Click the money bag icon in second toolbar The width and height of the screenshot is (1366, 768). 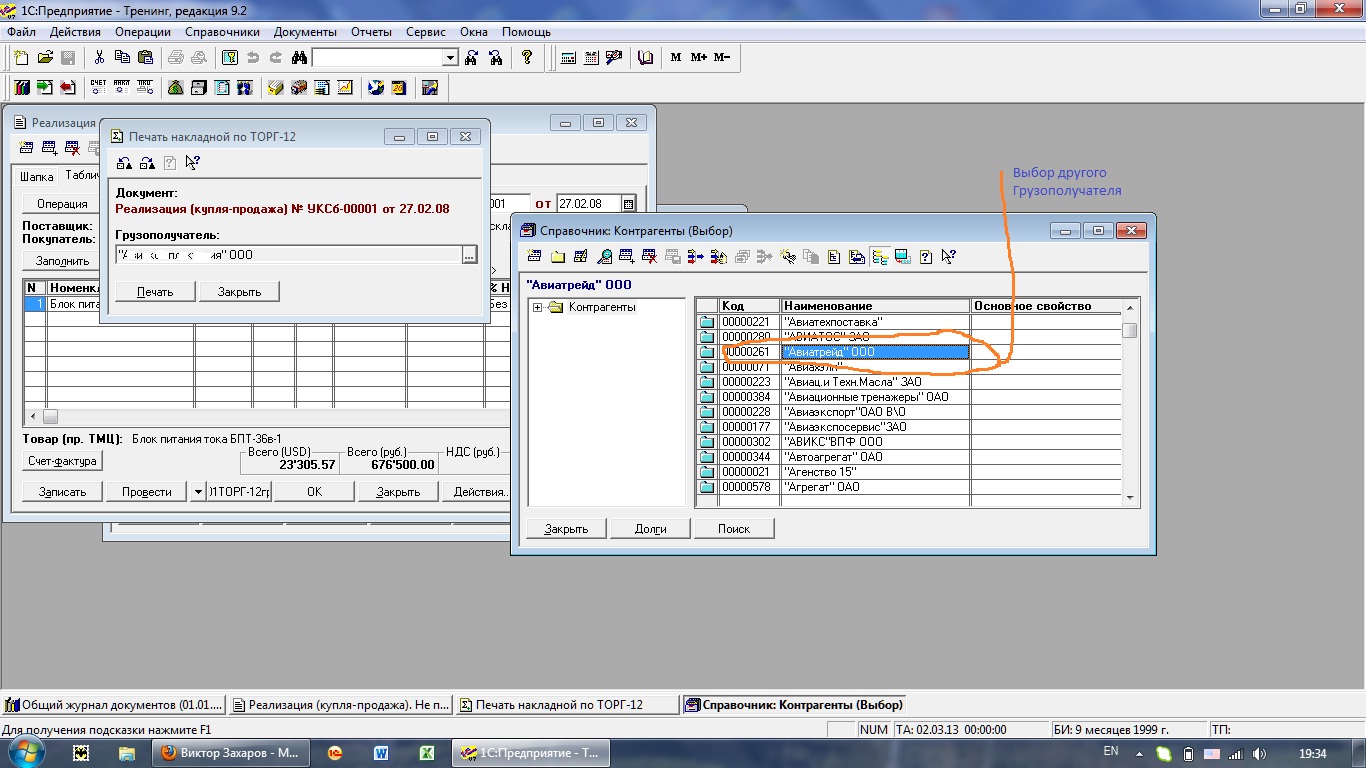click(x=176, y=87)
